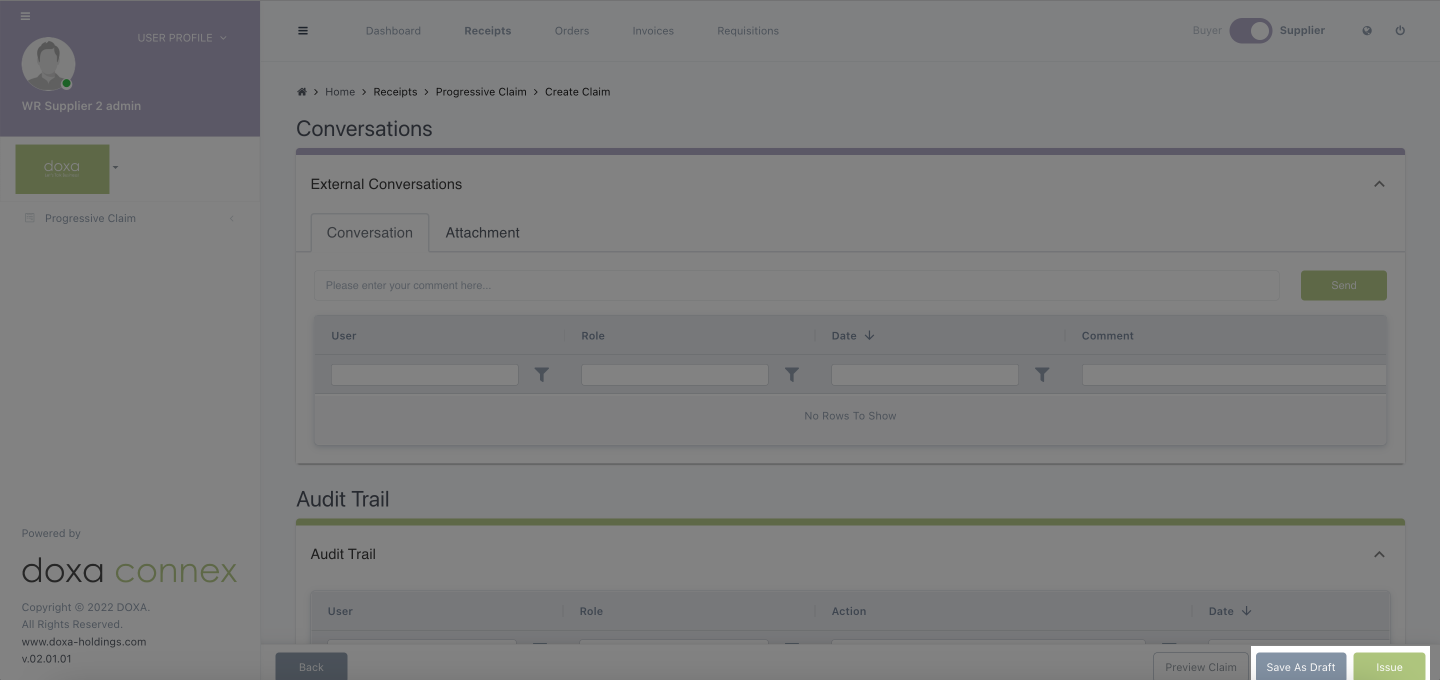The image size is (1440, 680).
Task: Open the doxa company logo dropdown
Action: (x=115, y=168)
